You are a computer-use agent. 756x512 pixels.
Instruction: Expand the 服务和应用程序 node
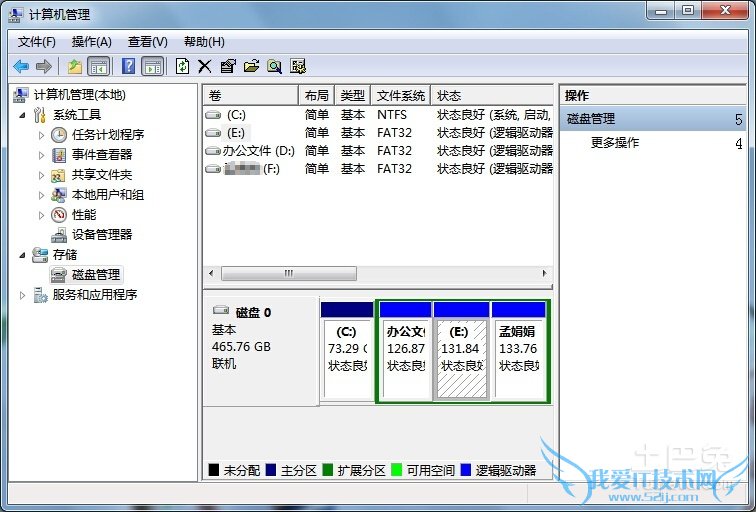pyautogui.click(x=22, y=295)
